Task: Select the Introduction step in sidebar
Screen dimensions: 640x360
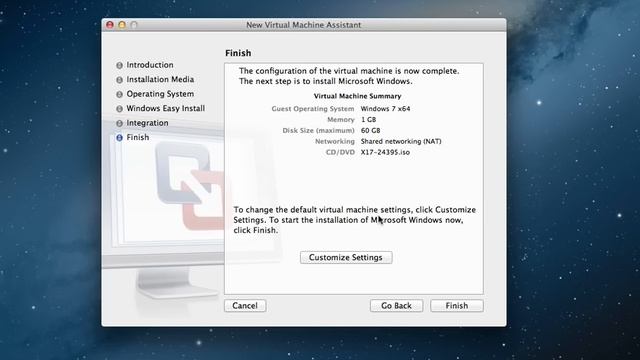Action: click(150, 65)
